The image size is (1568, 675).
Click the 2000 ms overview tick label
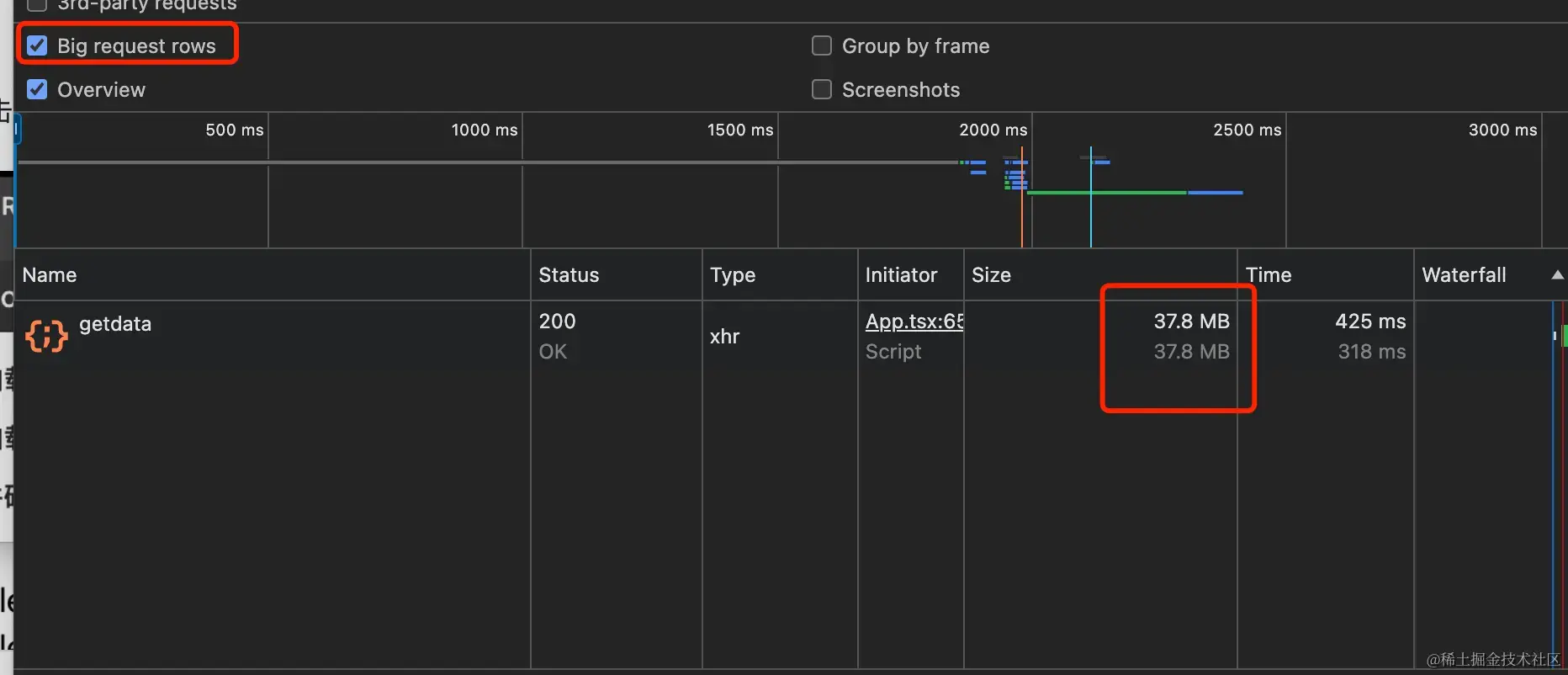point(993,130)
